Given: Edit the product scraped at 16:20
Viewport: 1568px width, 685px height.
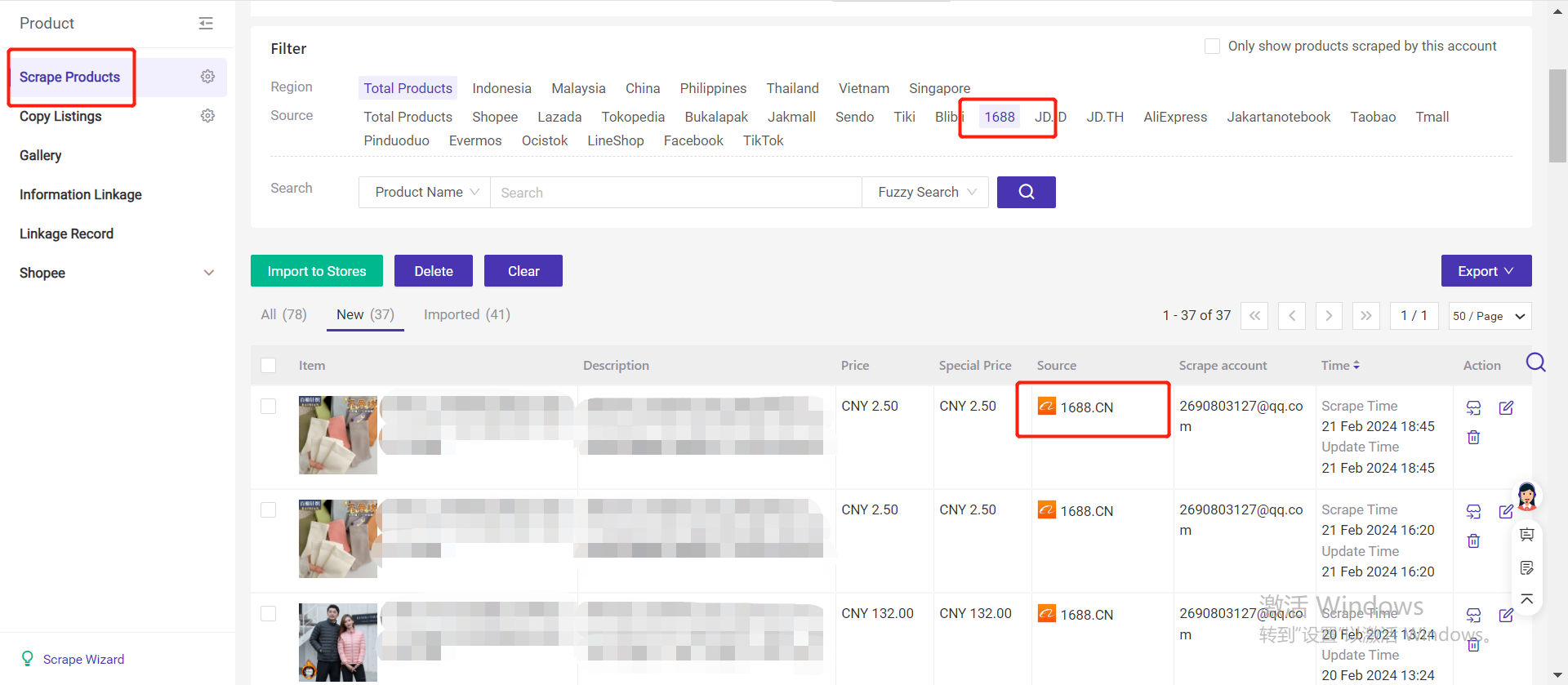Looking at the screenshot, I should point(1506,511).
